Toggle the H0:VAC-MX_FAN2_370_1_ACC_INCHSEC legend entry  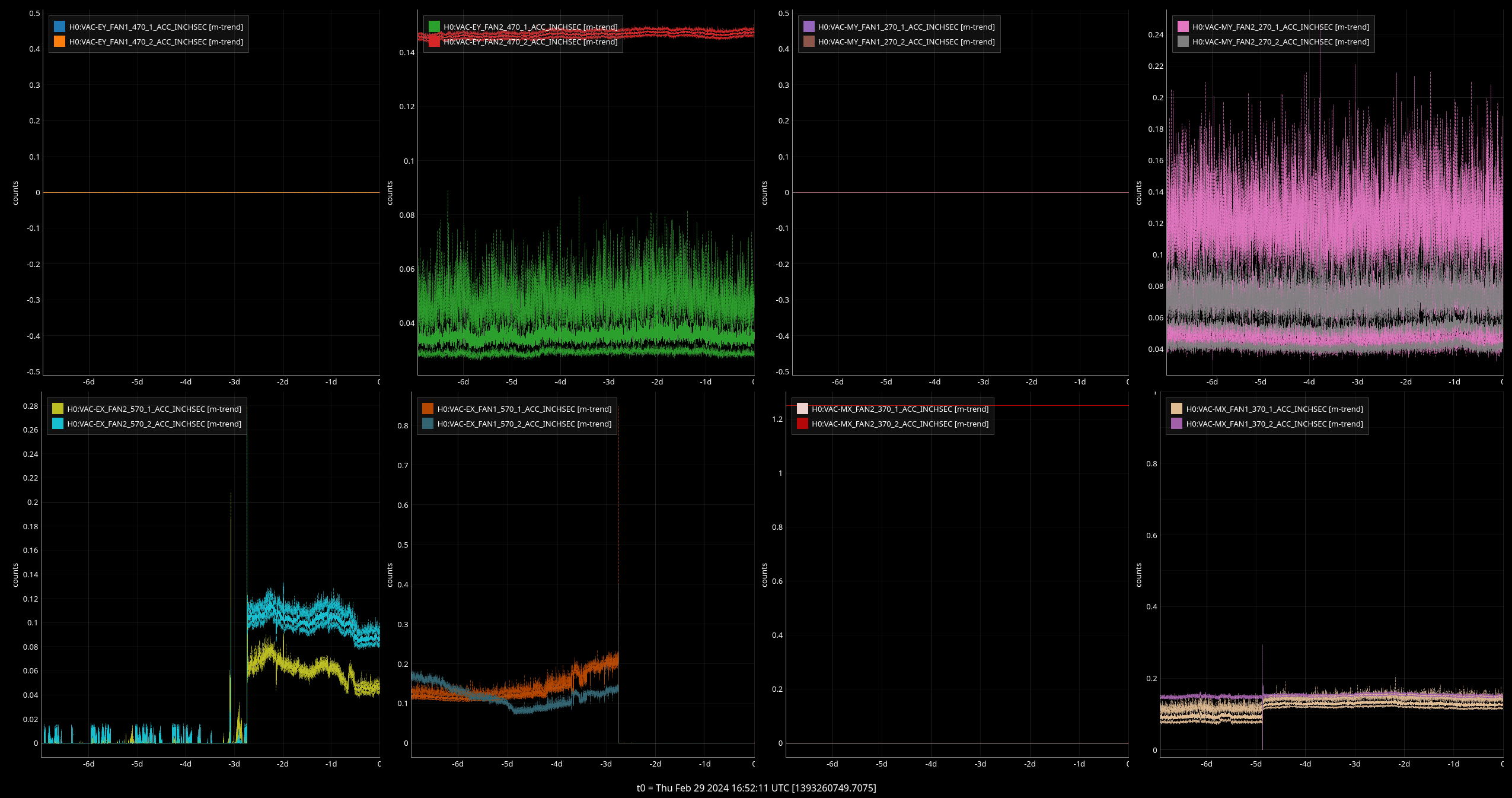(x=899, y=409)
